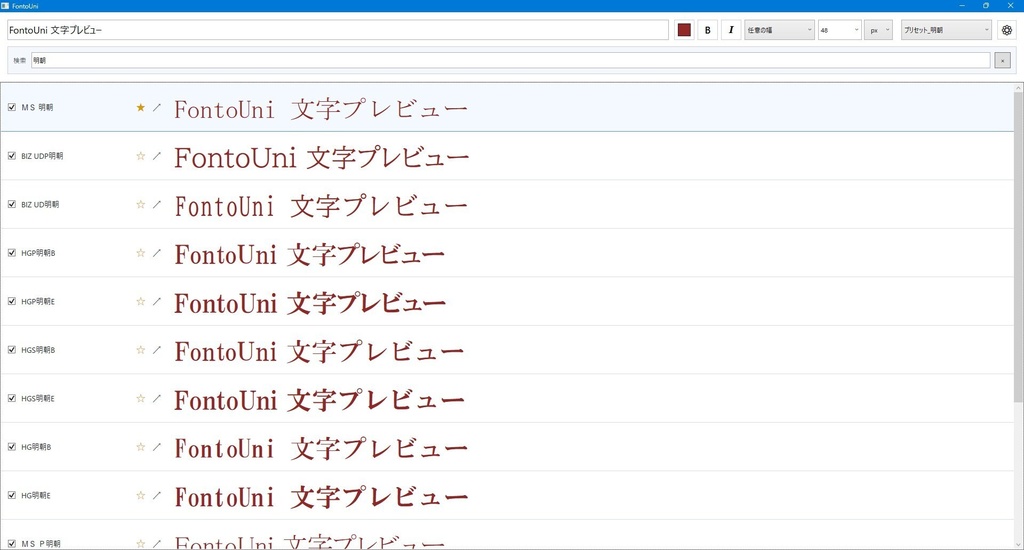Toggle italic preview with the I button
Screen dimensions: 1024x550
tap(731, 30)
